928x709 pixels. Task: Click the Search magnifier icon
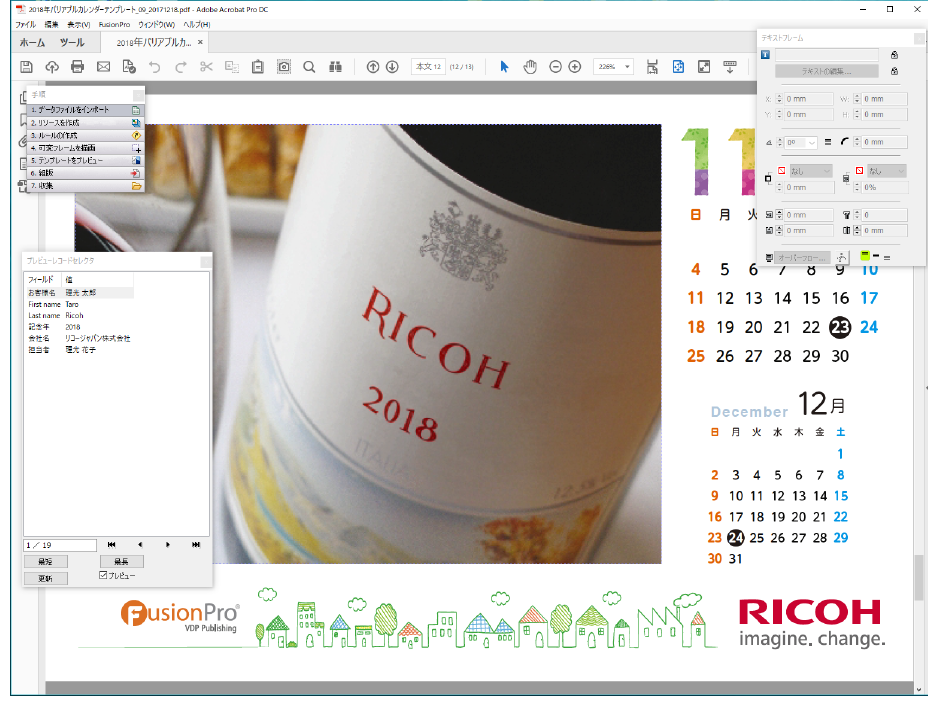(x=309, y=67)
